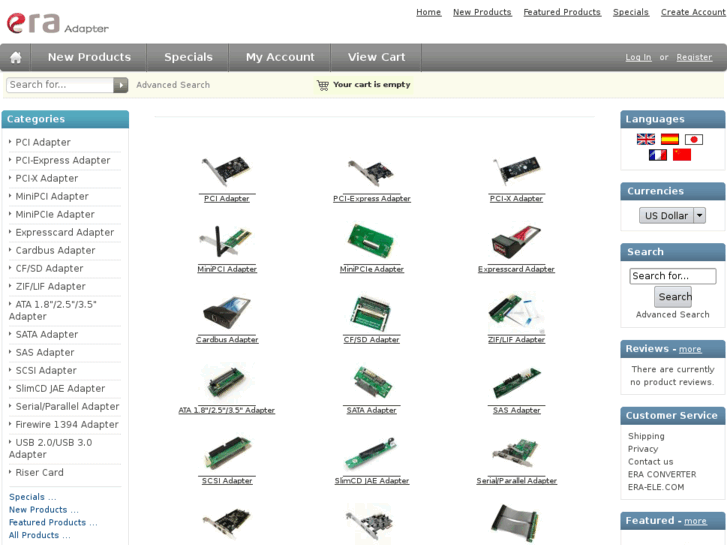Open the CF/SD Adapter product image
Image resolution: width=727 pixels, height=545 pixels.
(371, 313)
